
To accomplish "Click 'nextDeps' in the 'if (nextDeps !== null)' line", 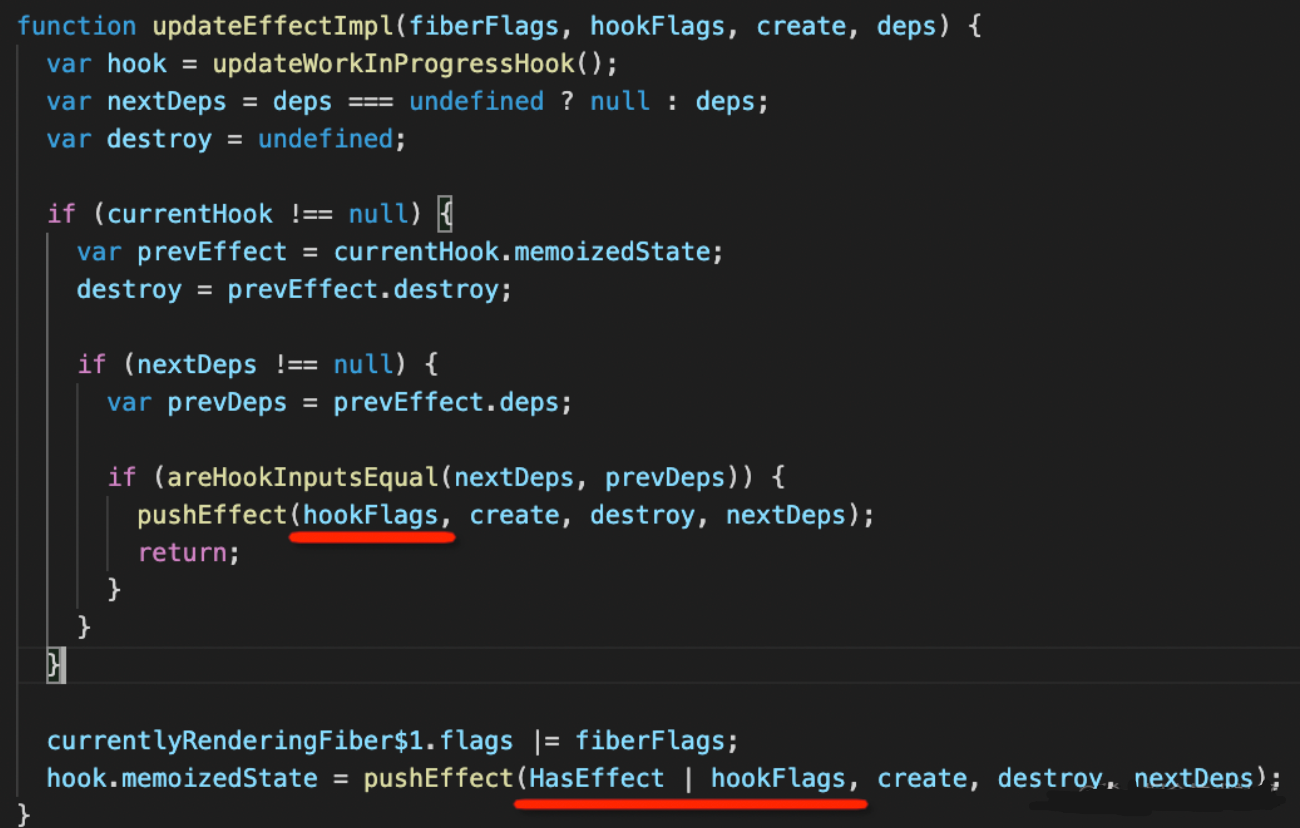I will [x=197, y=364].
